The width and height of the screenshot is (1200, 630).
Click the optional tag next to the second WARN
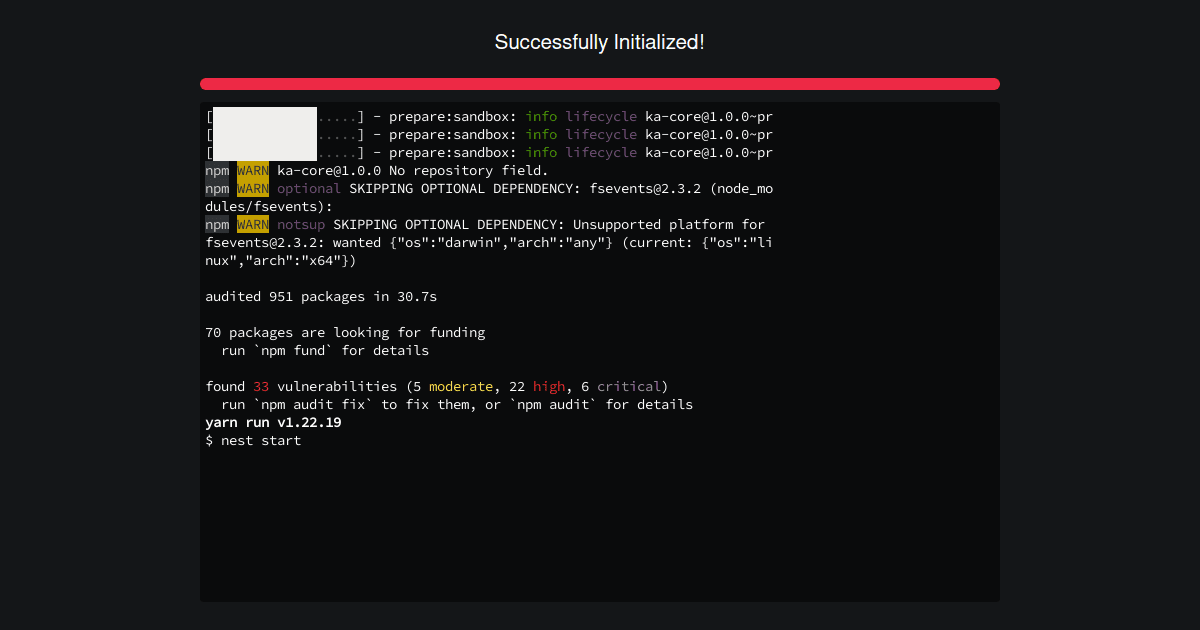[308, 188]
